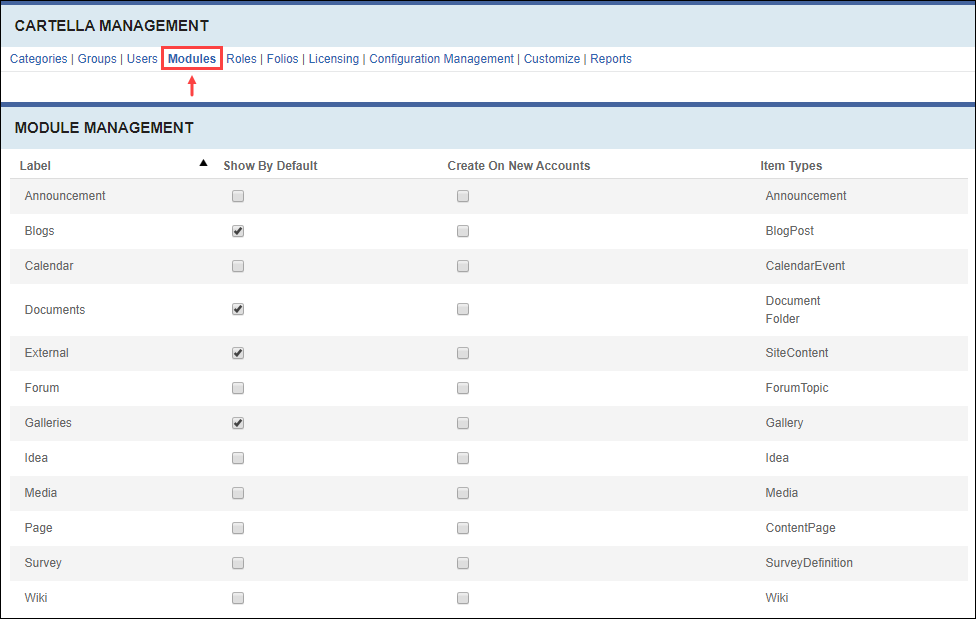
Task: Click the CalendarEvent item type
Action: coord(805,265)
